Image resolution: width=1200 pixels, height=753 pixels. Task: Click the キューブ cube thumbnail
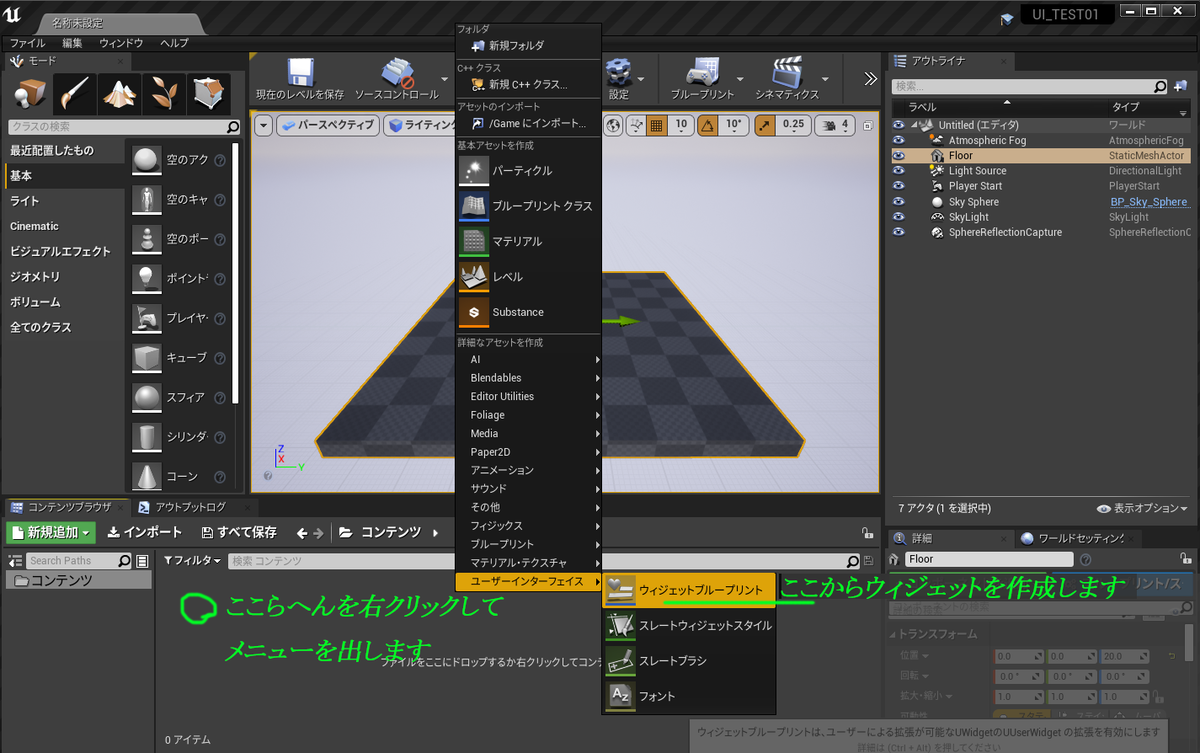146,357
